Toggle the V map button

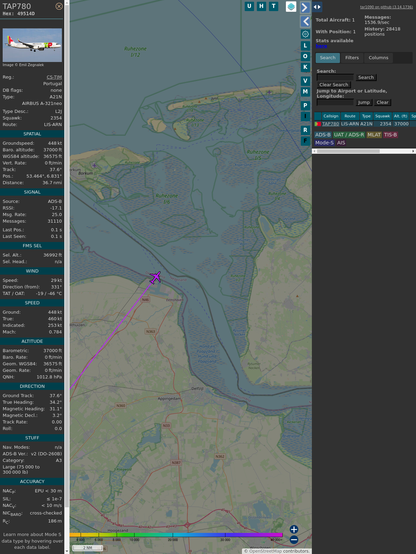pyautogui.click(x=305, y=81)
